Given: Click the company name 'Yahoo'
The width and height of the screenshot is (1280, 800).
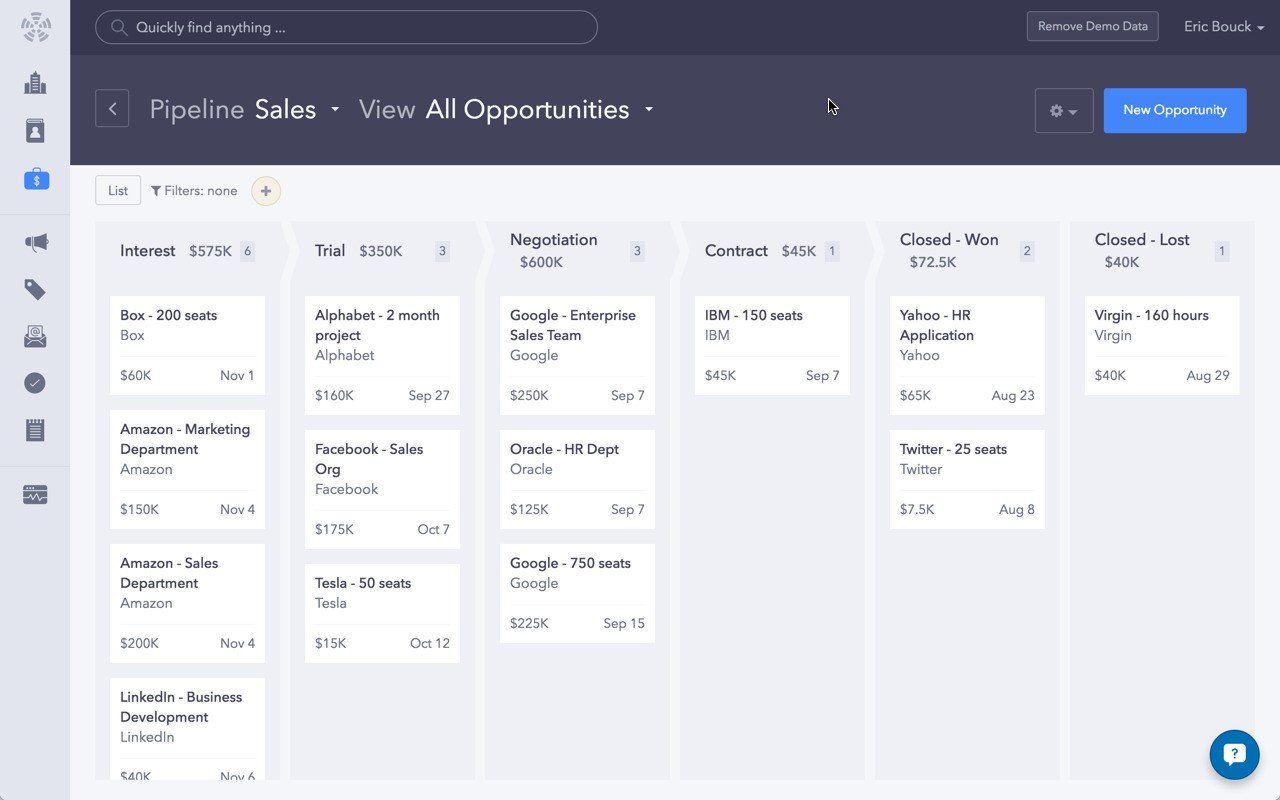Looking at the screenshot, I should (920, 356).
